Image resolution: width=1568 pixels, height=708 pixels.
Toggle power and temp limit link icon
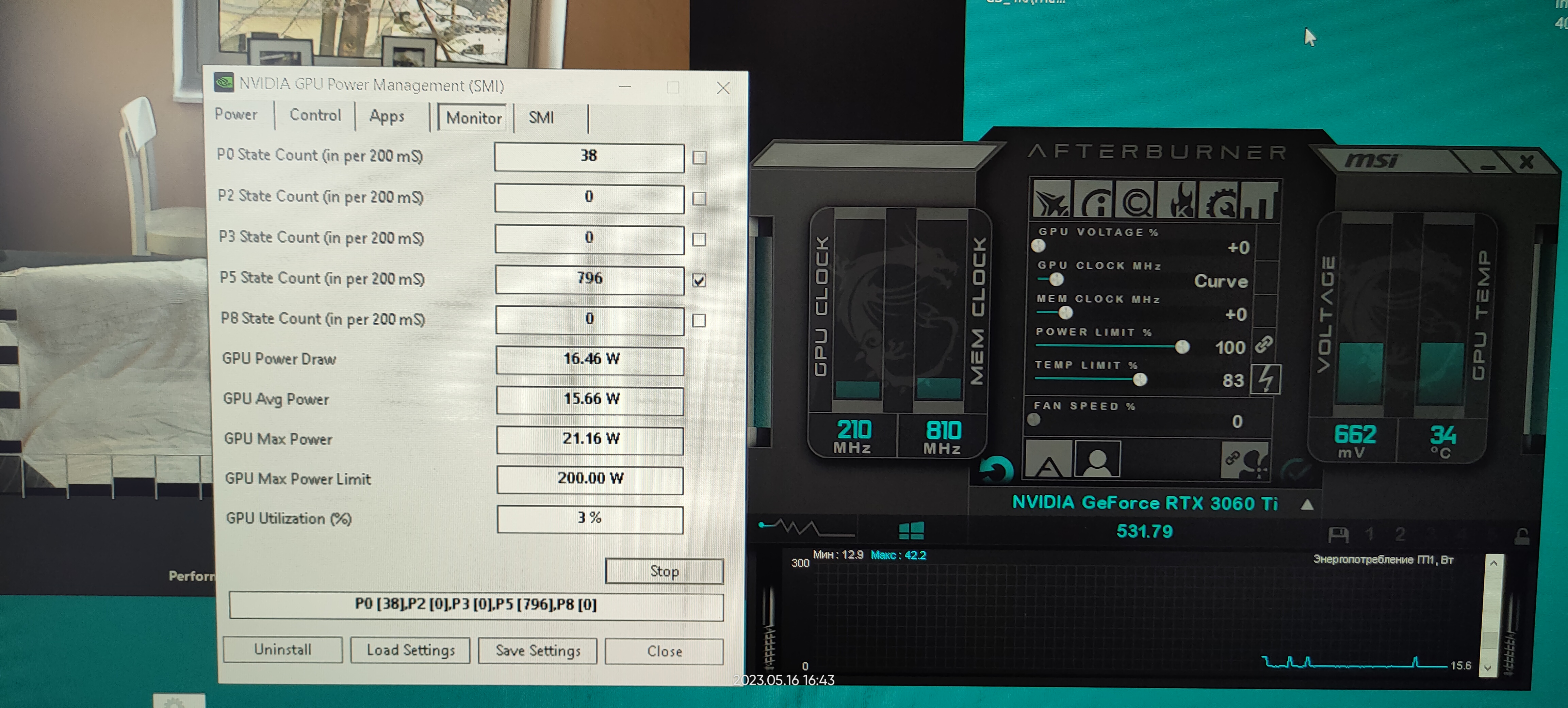(x=1264, y=345)
